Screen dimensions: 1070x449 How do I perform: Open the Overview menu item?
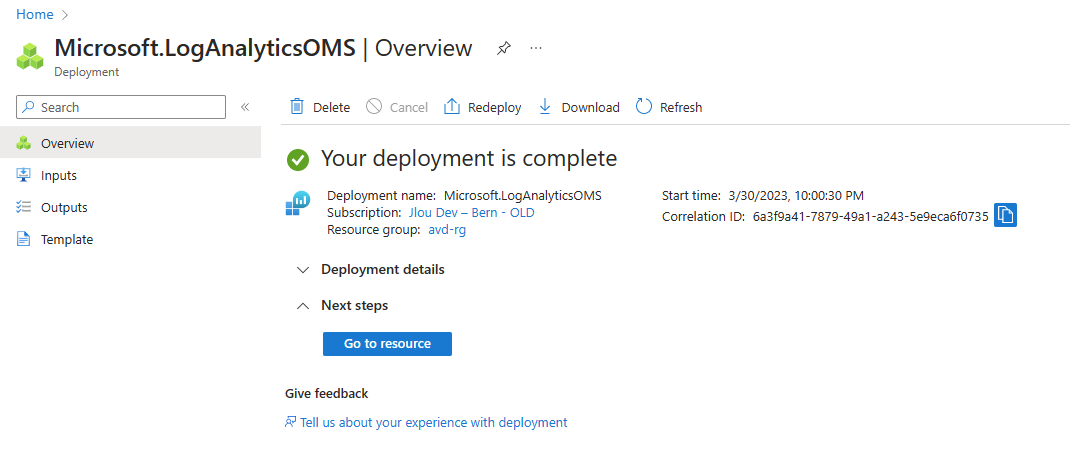point(67,143)
